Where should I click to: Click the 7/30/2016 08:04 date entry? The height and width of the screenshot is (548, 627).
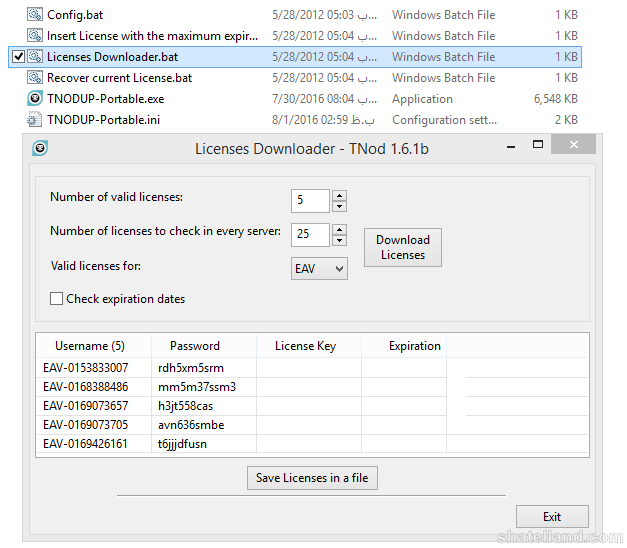324,99
